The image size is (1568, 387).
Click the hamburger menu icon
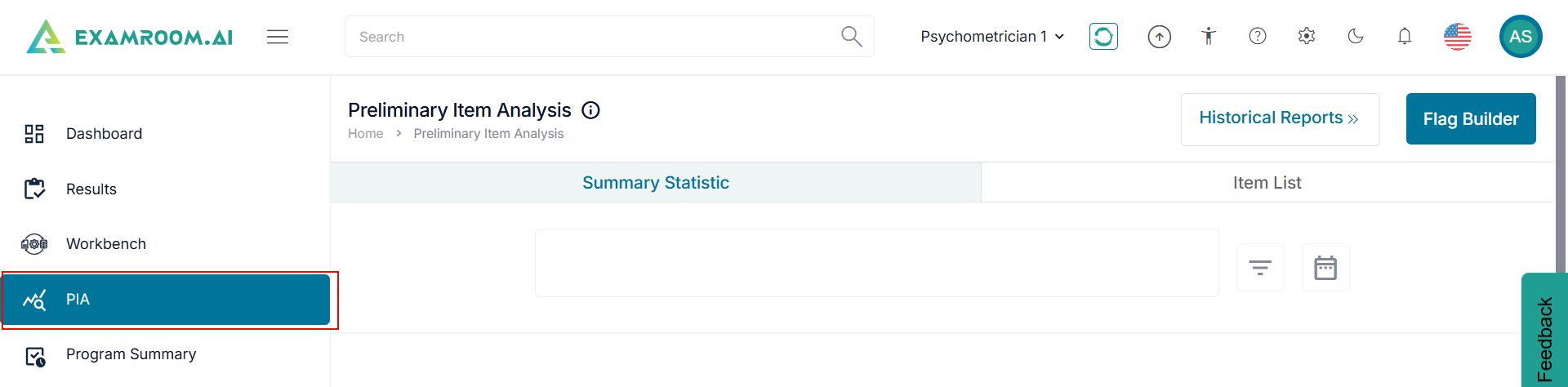click(278, 37)
